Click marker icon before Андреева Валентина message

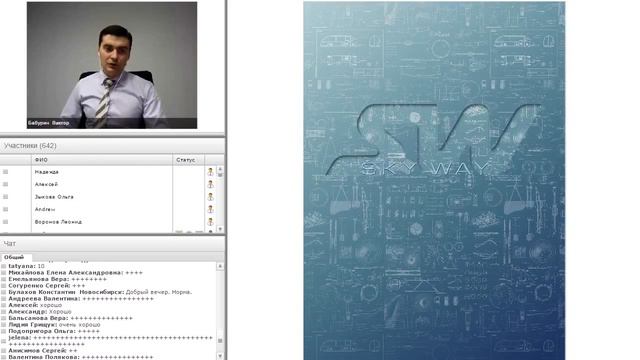4,299
